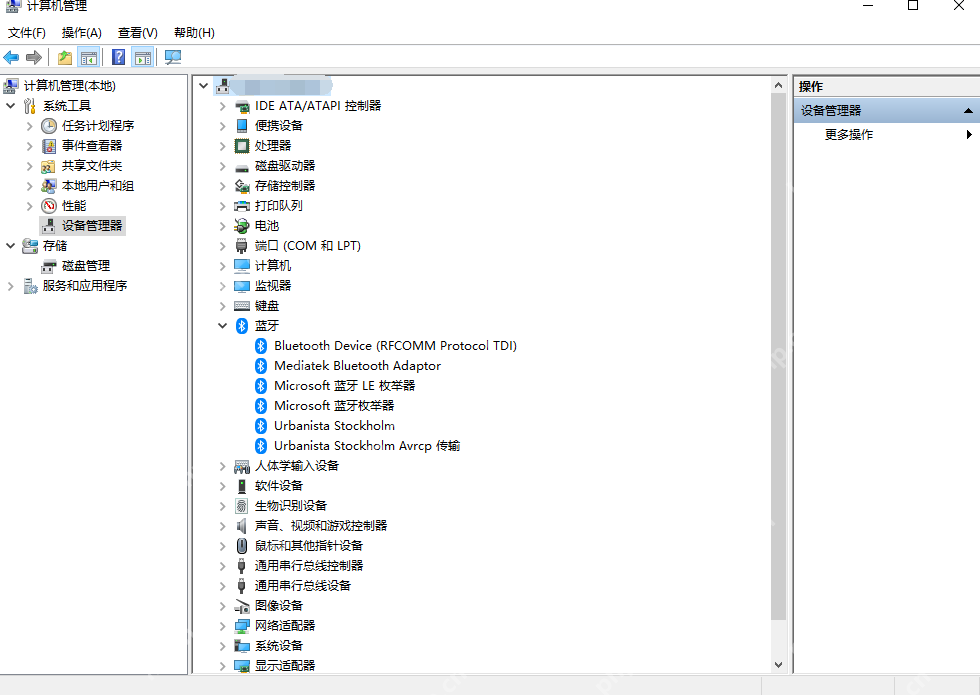Collapse the 蓝牙 category
Screen dimensions: 980x695
click(x=222, y=326)
